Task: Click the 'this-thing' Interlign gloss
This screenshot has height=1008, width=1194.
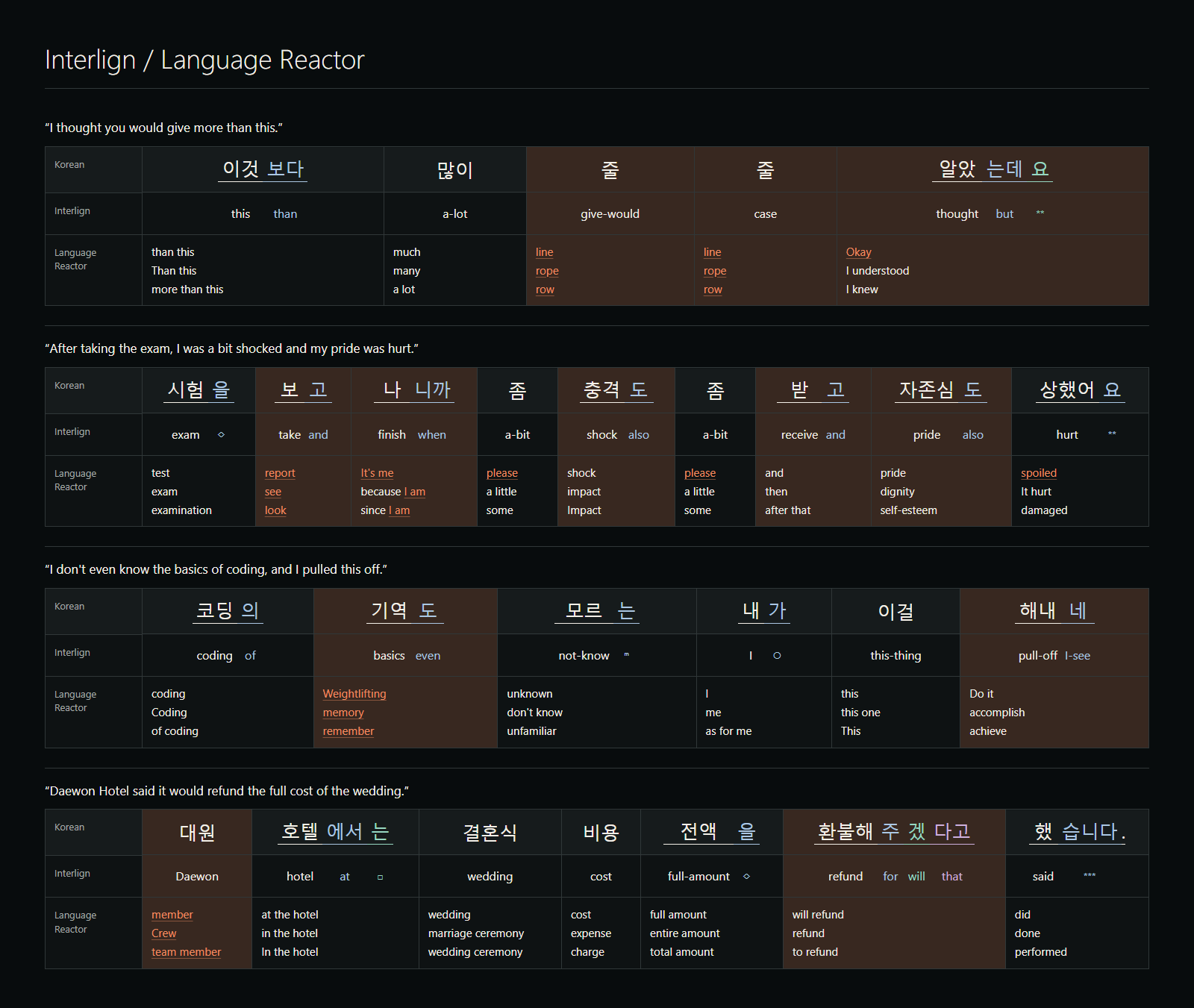Action: point(895,656)
